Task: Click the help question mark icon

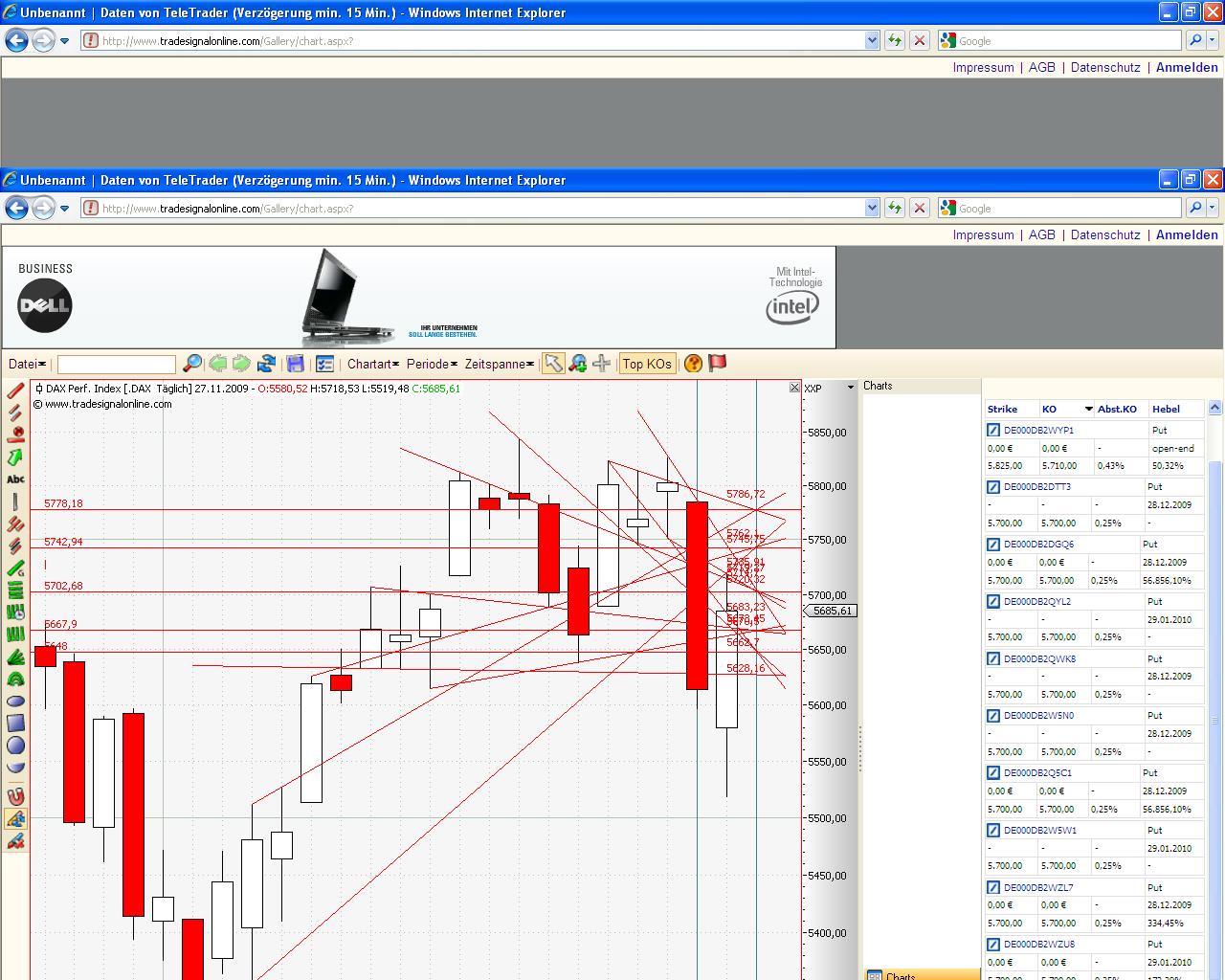Action: [x=692, y=364]
